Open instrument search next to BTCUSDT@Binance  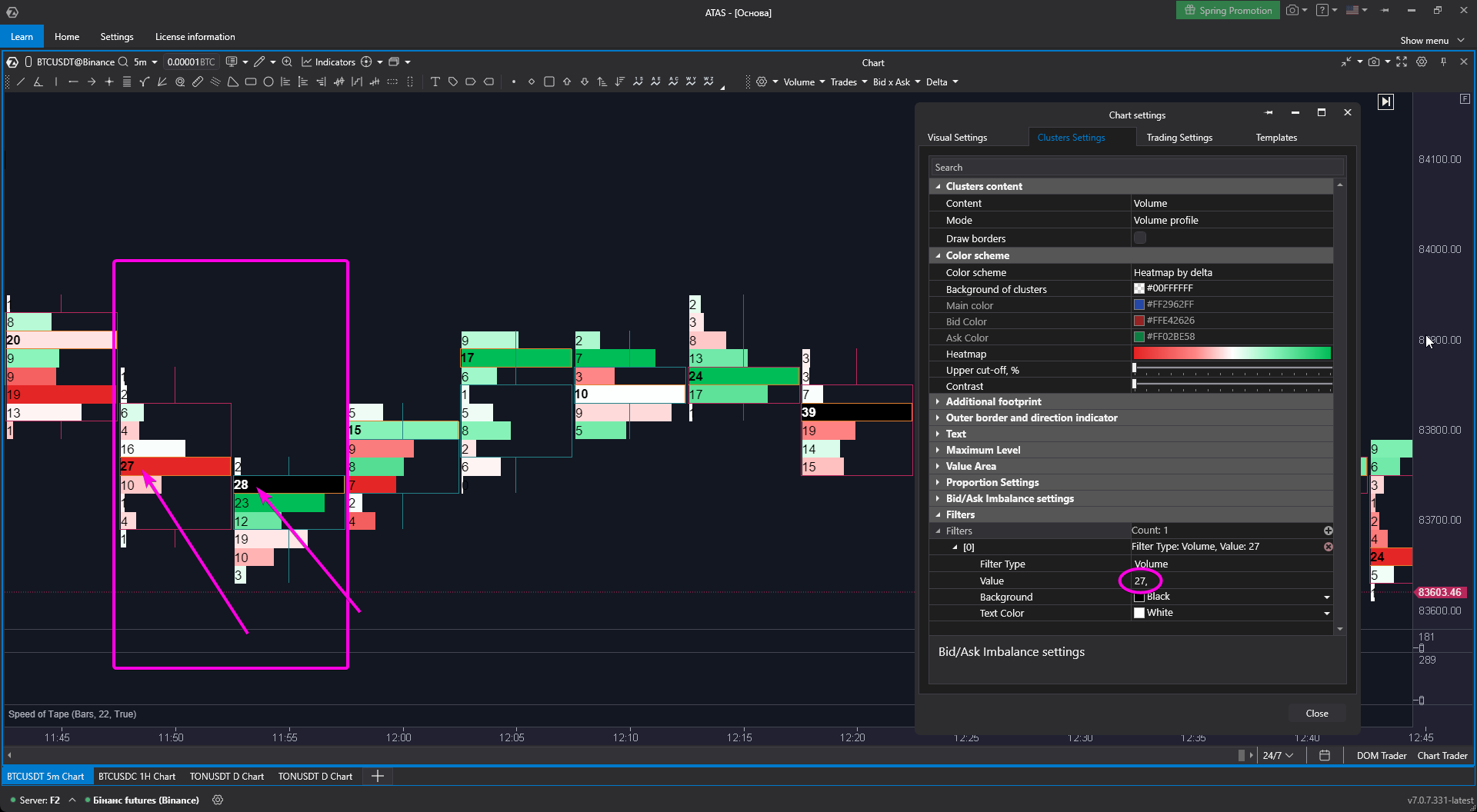pyautogui.click(x=123, y=62)
